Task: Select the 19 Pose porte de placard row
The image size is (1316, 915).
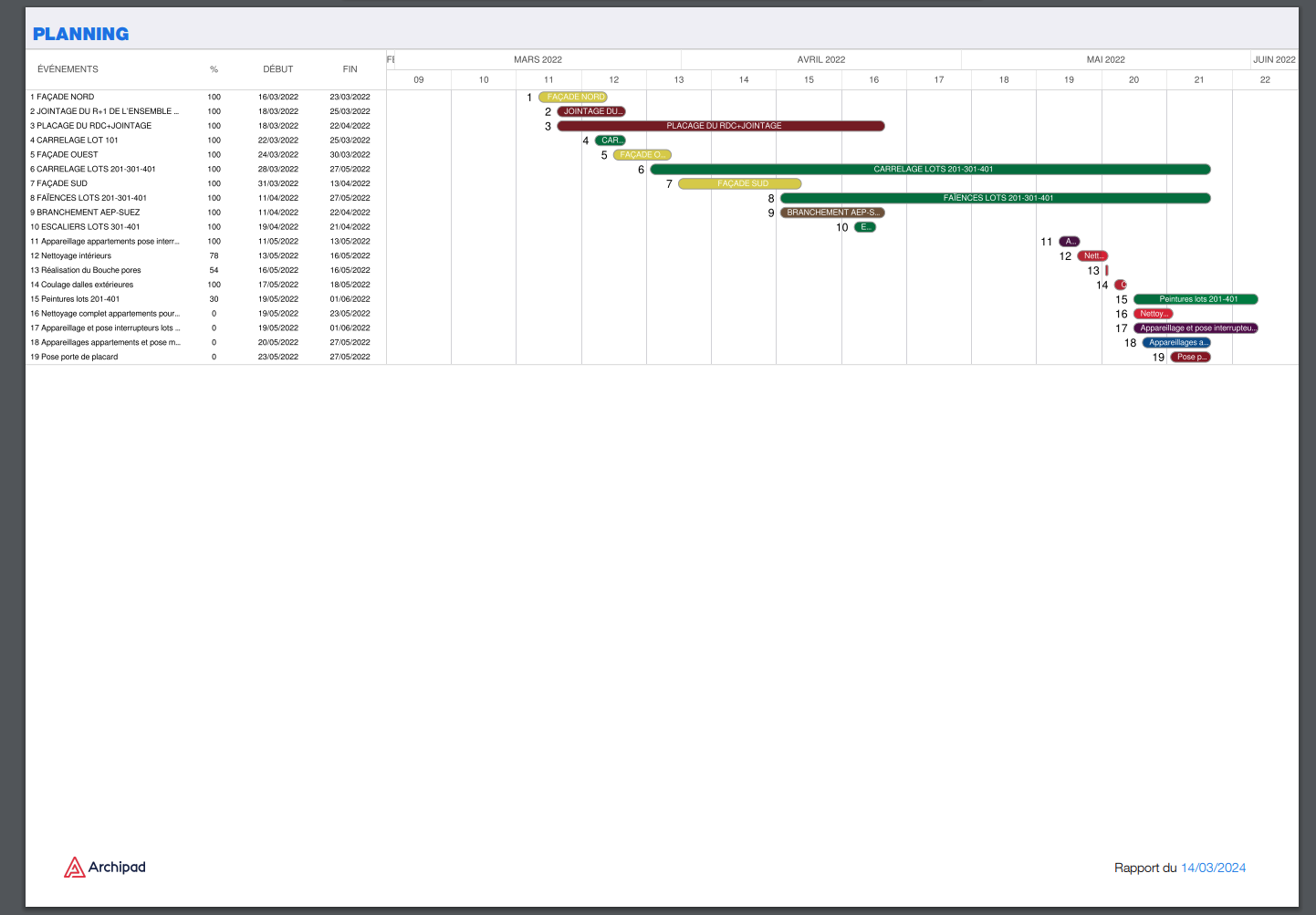Action: (78, 357)
